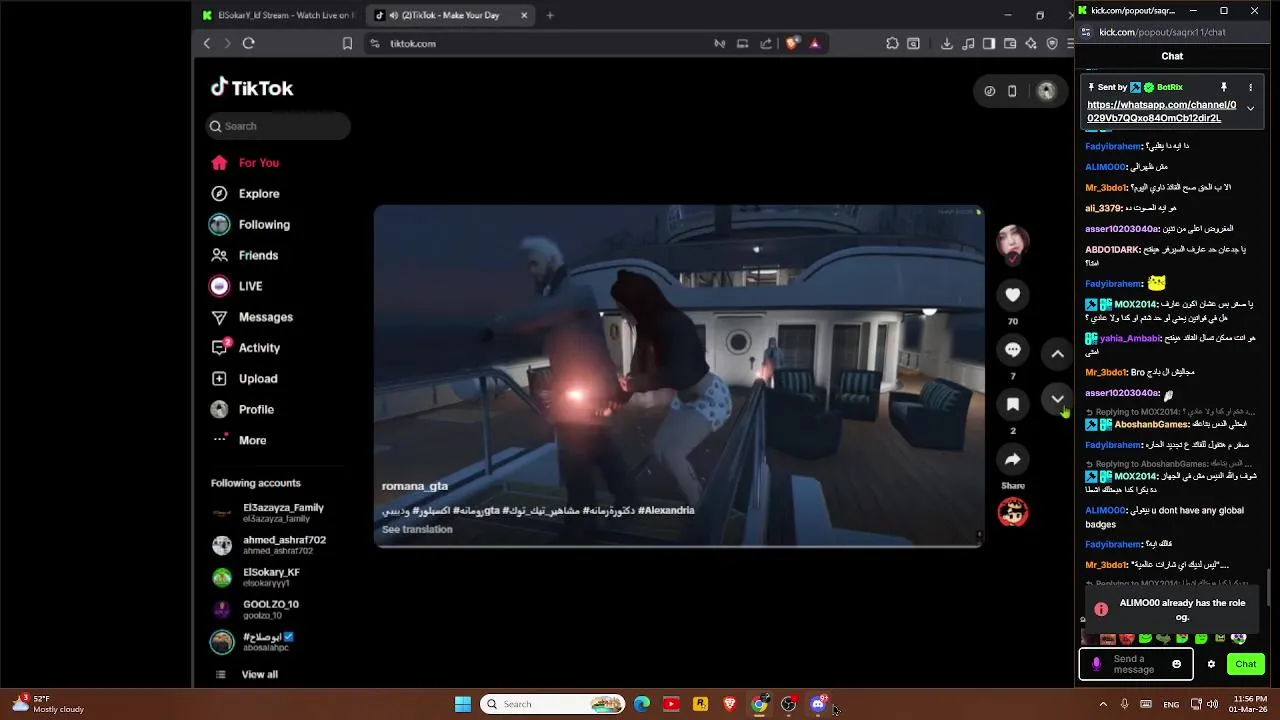Screen dimensions: 1280x720
Task: Open the Upload page
Action: pos(245,379)
